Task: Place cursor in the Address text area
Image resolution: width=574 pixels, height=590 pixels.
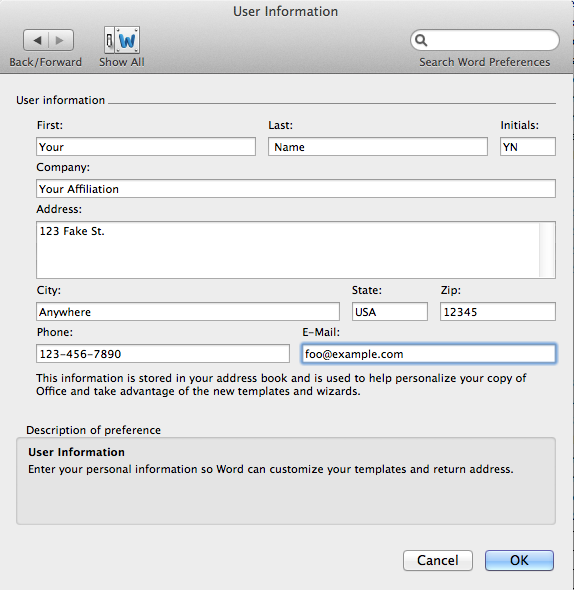Action: click(288, 250)
